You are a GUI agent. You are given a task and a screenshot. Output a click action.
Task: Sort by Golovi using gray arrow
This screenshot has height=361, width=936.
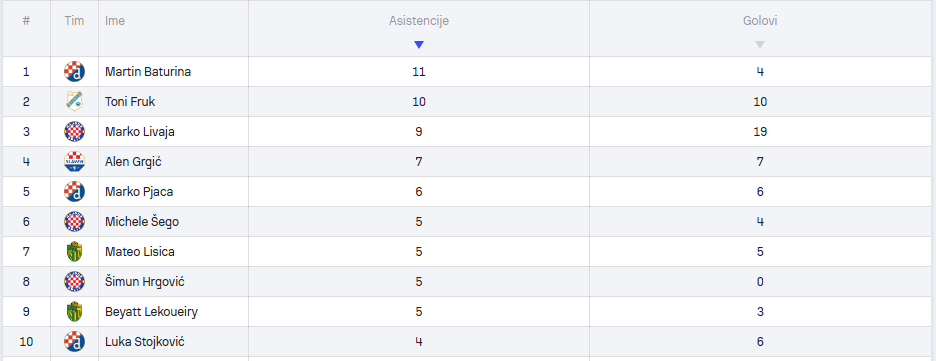pos(760,45)
